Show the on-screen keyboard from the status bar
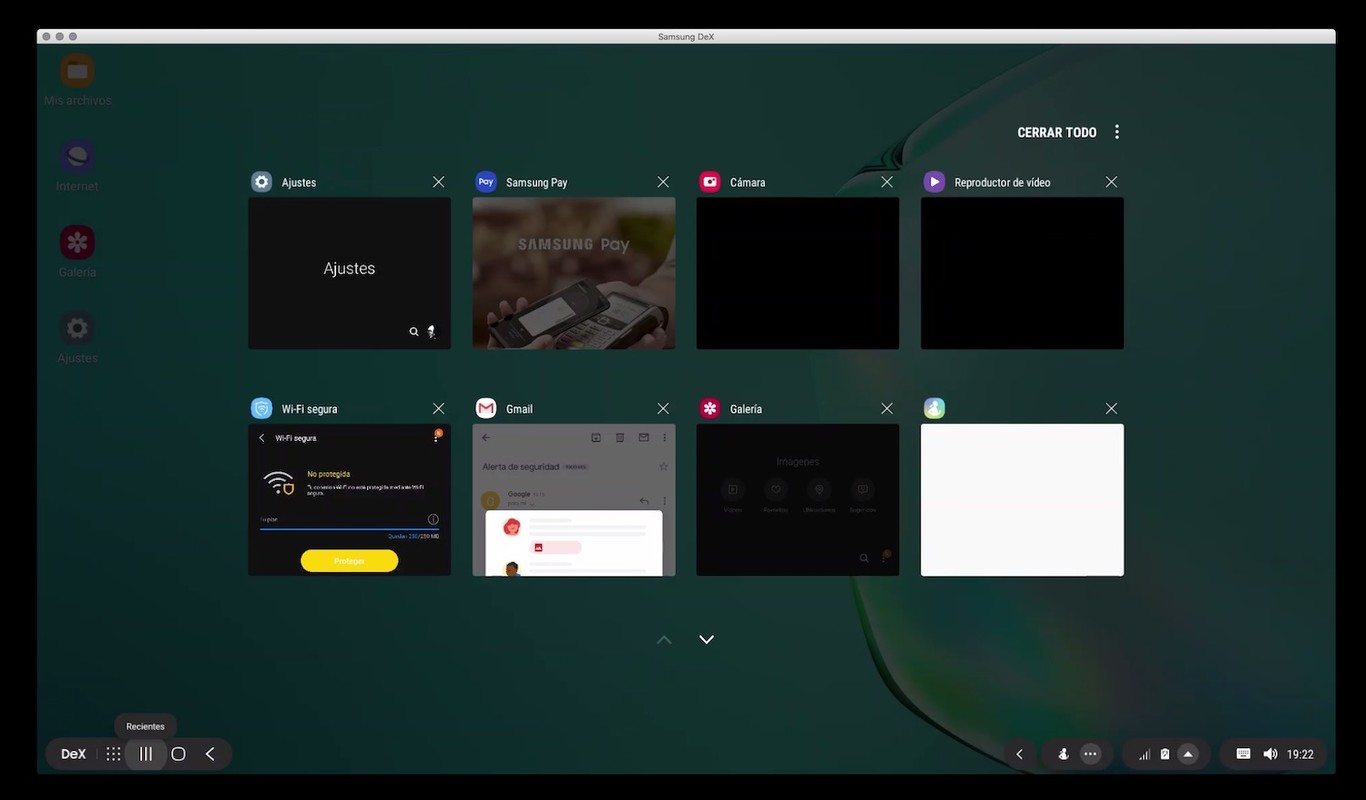Image resolution: width=1366 pixels, height=800 pixels. click(1242, 753)
